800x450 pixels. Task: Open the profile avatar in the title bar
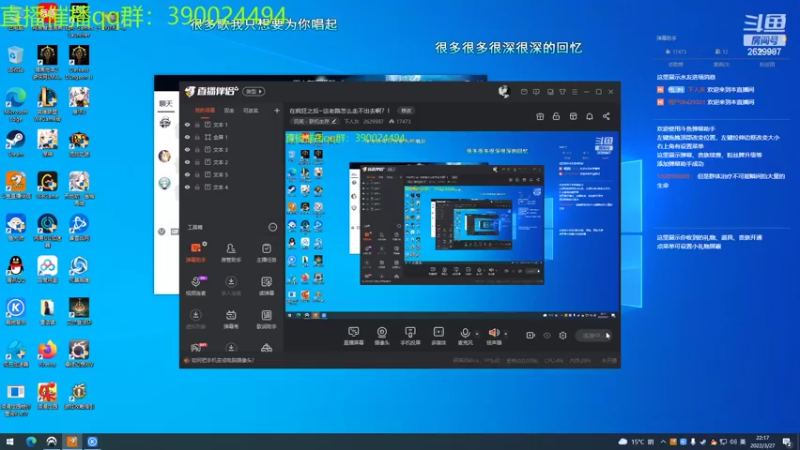click(504, 91)
